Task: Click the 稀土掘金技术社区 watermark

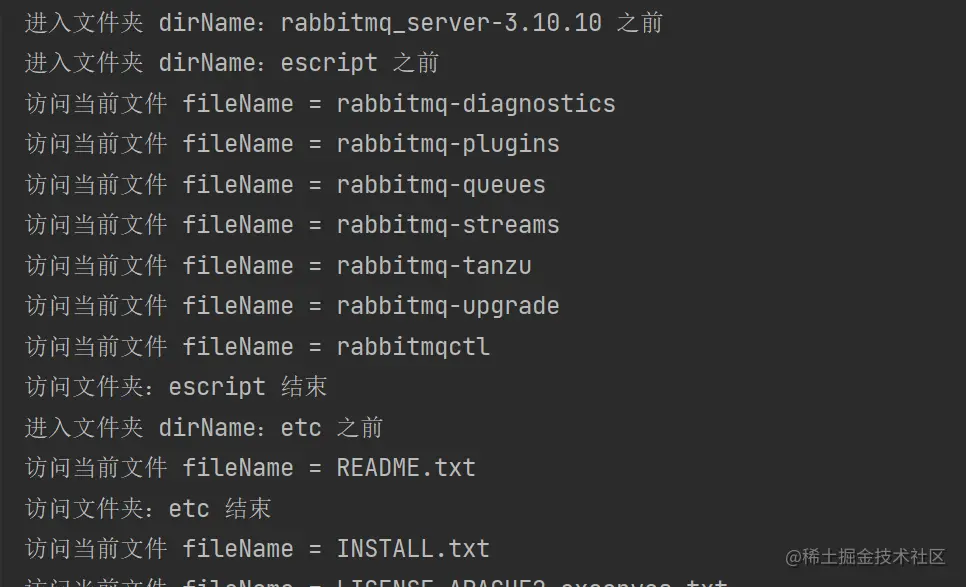Action: click(865, 557)
